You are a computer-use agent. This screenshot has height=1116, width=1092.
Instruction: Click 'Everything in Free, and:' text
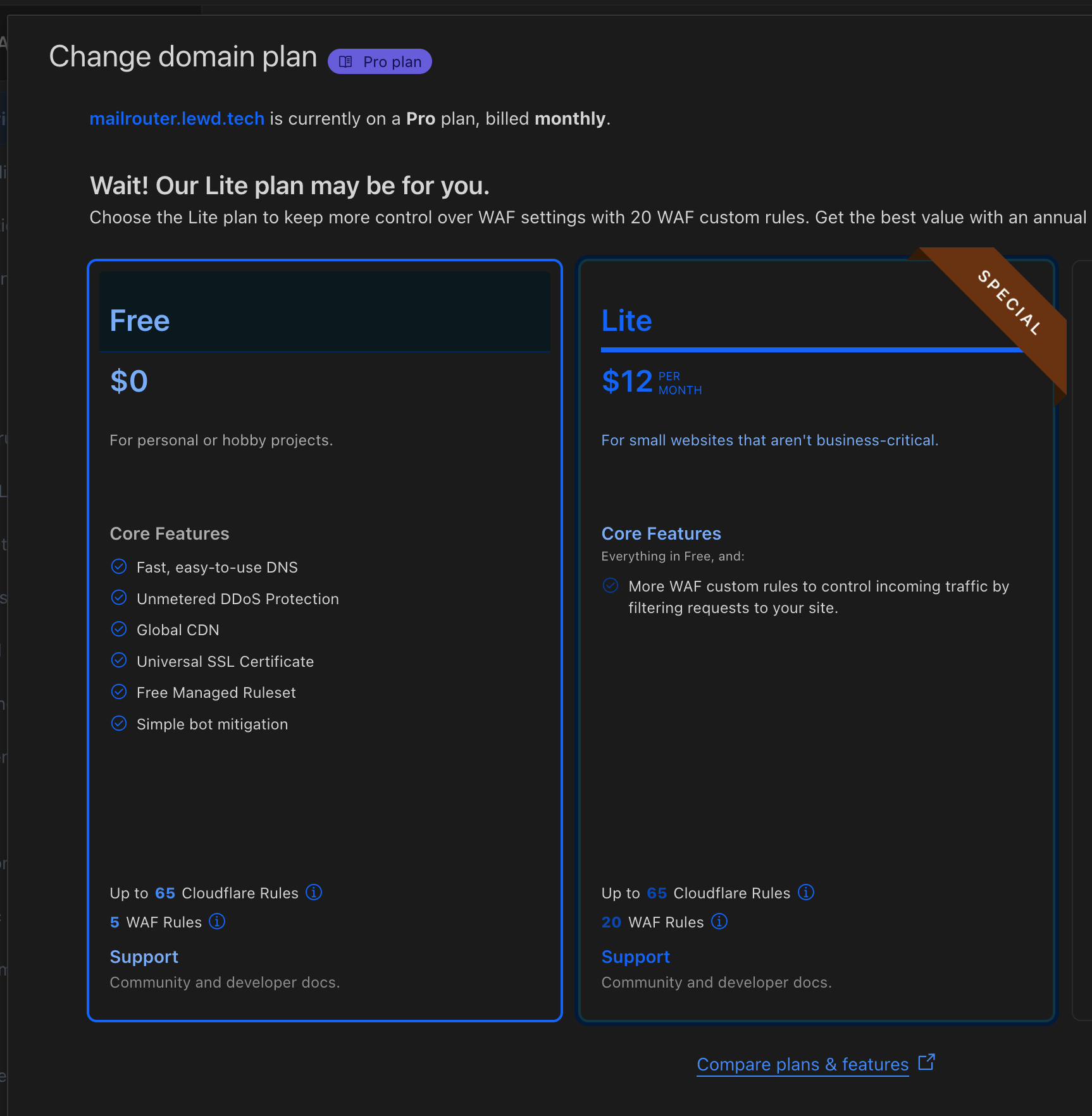(x=673, y=556)
